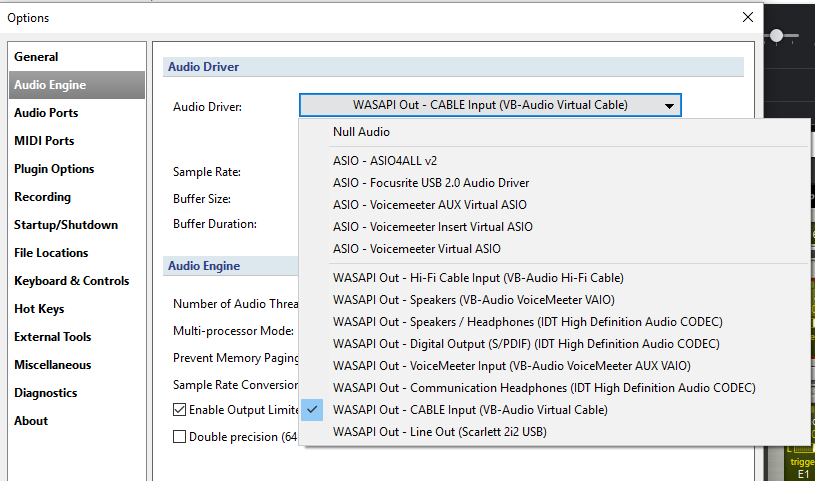Open Startup/Shutdown settings
Screen dimensions: 815x481
(x=77, y=225)
